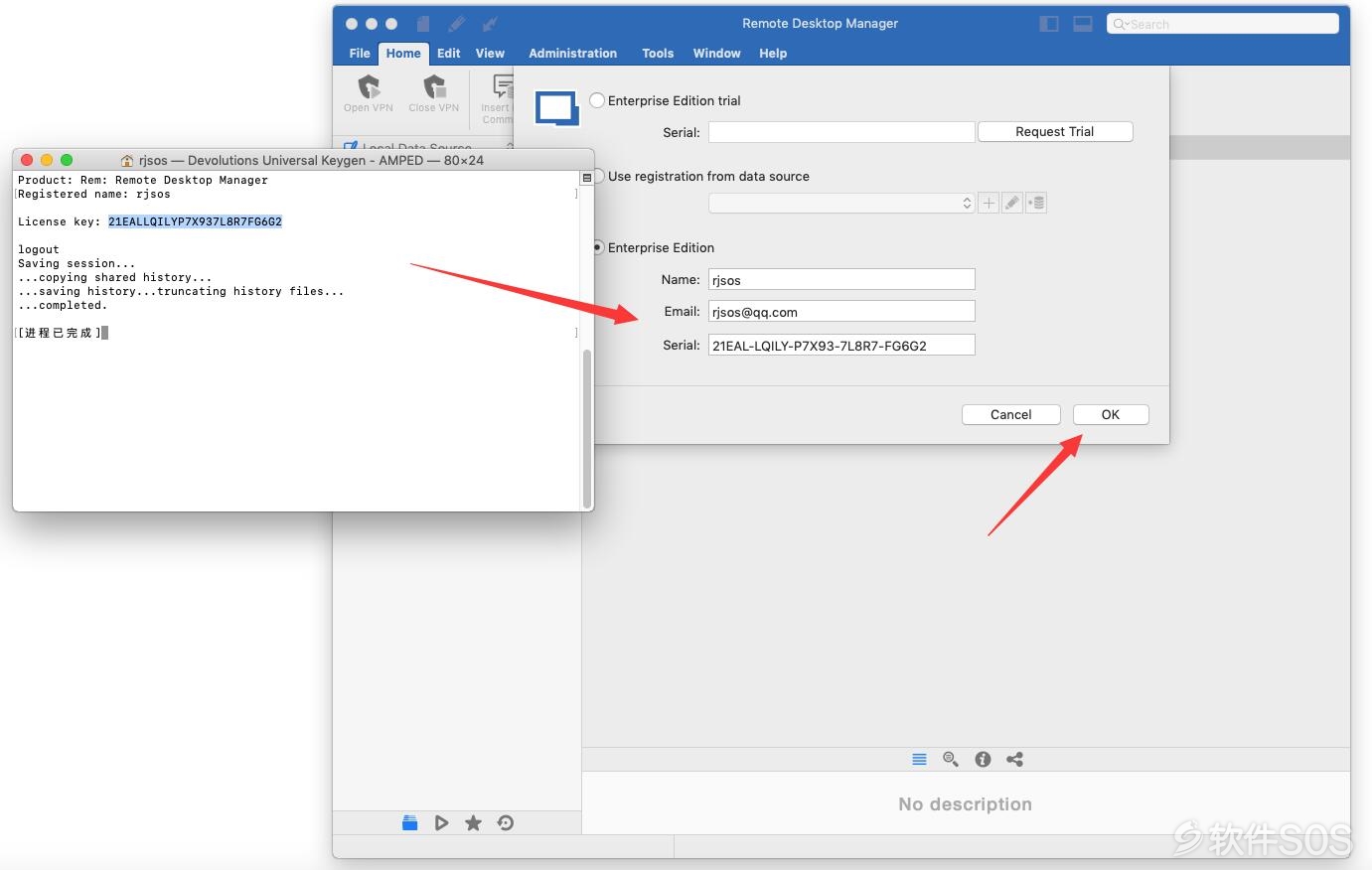Open the Window menu
The width and height of the screenshot is (1372, 870).
pyautogui.click(x=716, y=54)
